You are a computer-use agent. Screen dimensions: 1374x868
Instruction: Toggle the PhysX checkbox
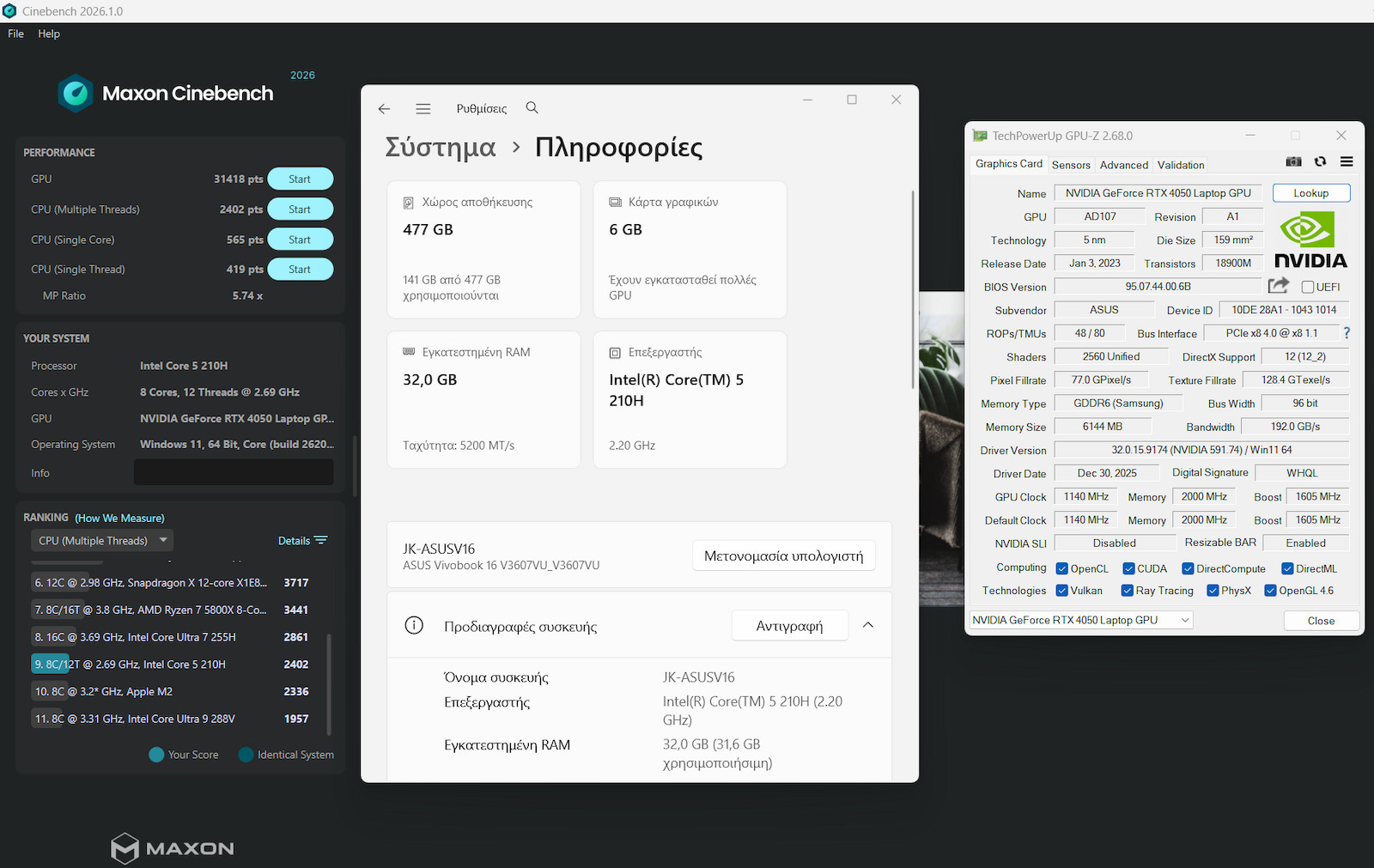(x=1213, y=591)
